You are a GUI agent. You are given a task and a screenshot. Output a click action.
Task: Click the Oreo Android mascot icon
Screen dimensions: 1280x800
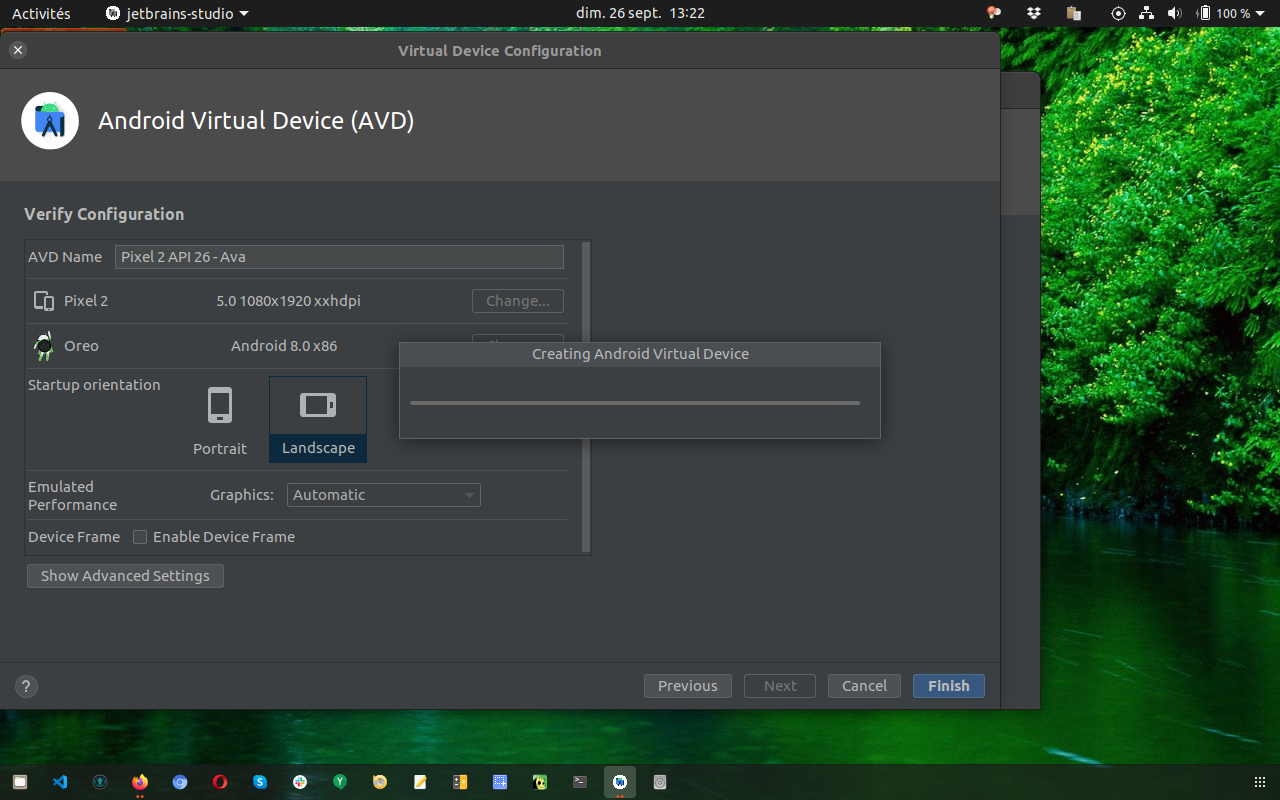tap(43, 346)
